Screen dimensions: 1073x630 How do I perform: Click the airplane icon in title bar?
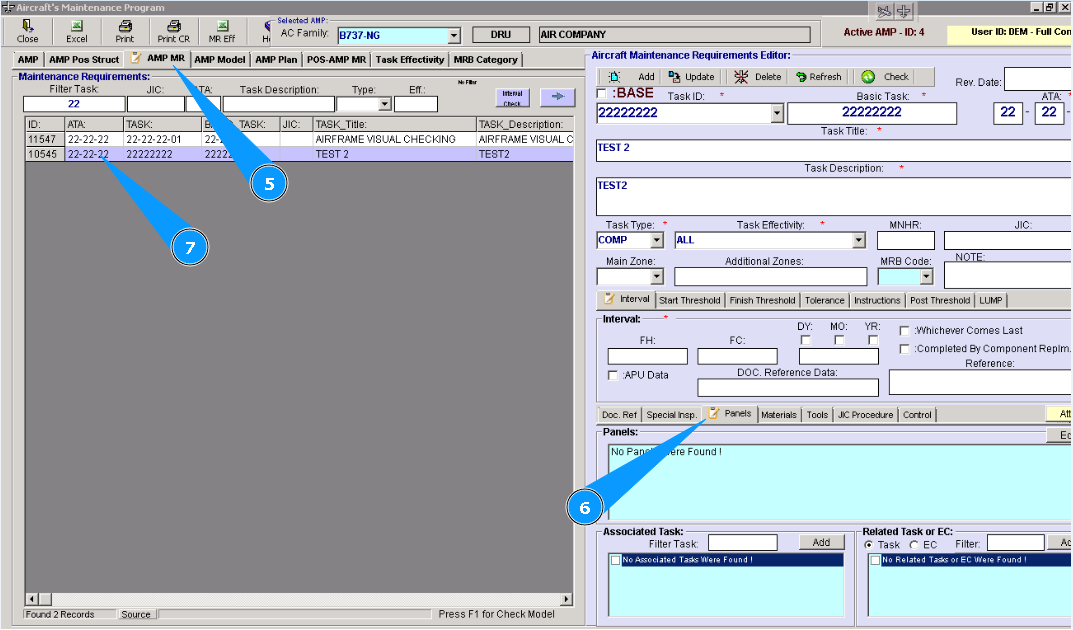pyautogui.click(x=904, y=10)
